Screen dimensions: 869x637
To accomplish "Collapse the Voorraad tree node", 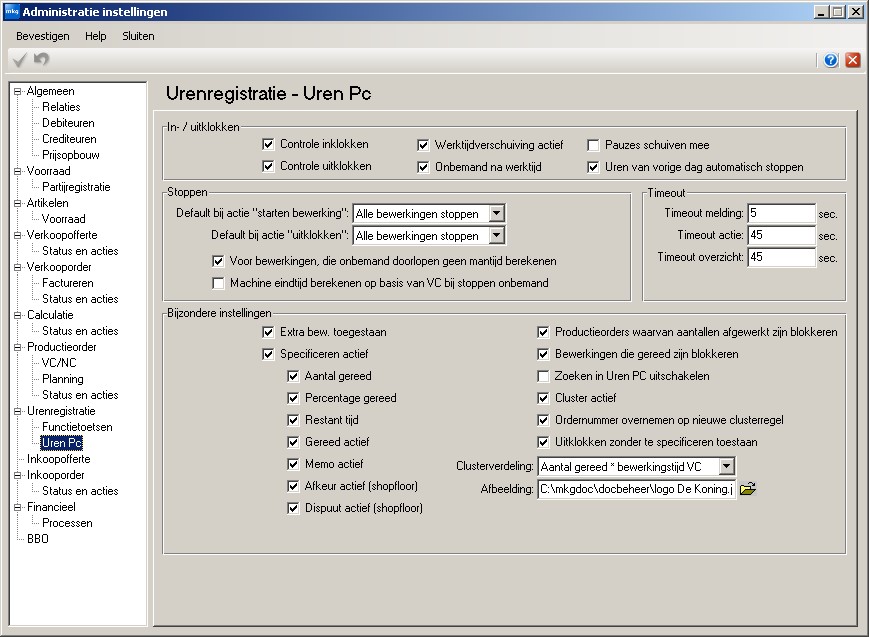I will (18, 171).
